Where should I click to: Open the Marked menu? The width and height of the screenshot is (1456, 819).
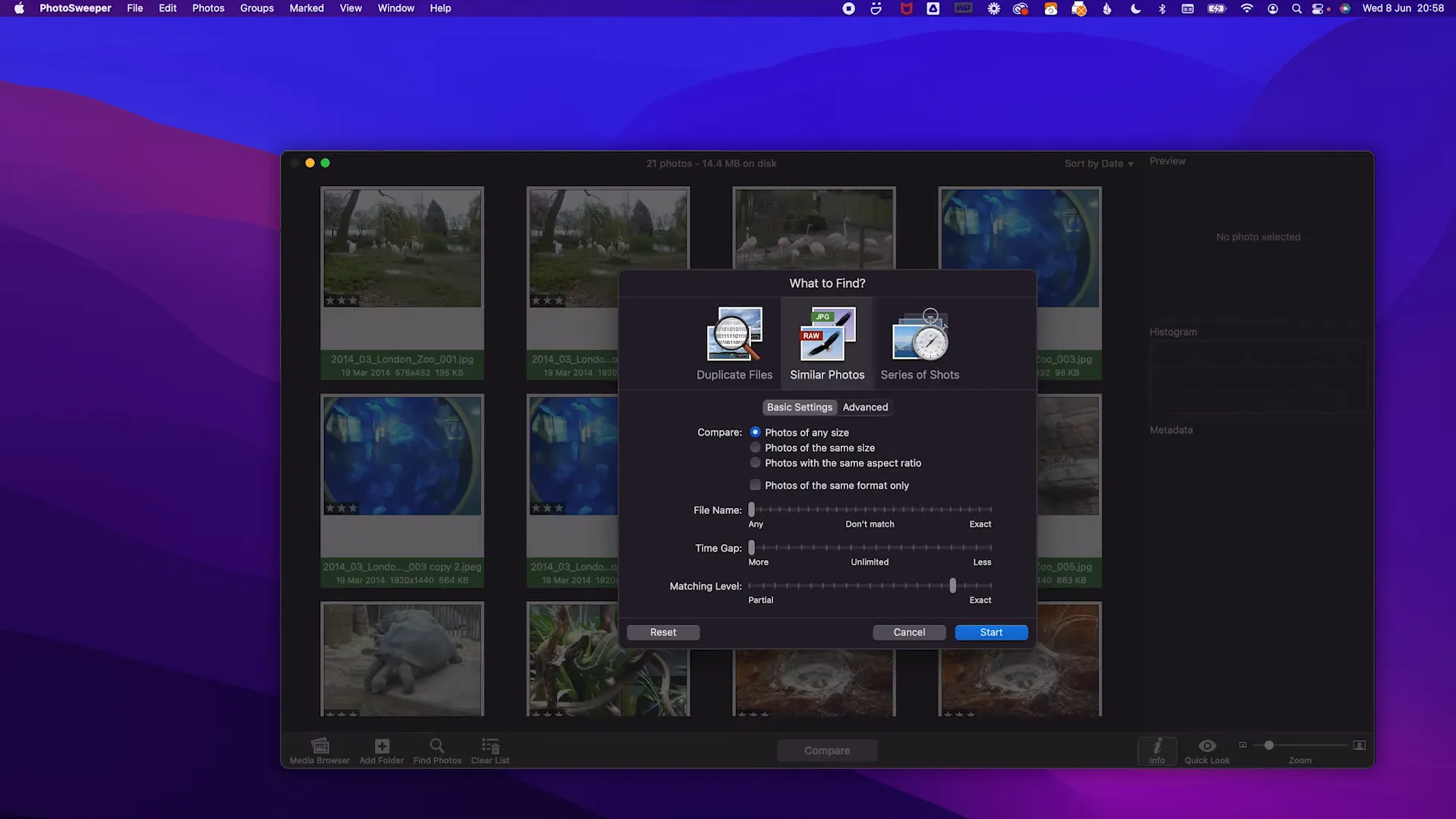tap(307, 8)
